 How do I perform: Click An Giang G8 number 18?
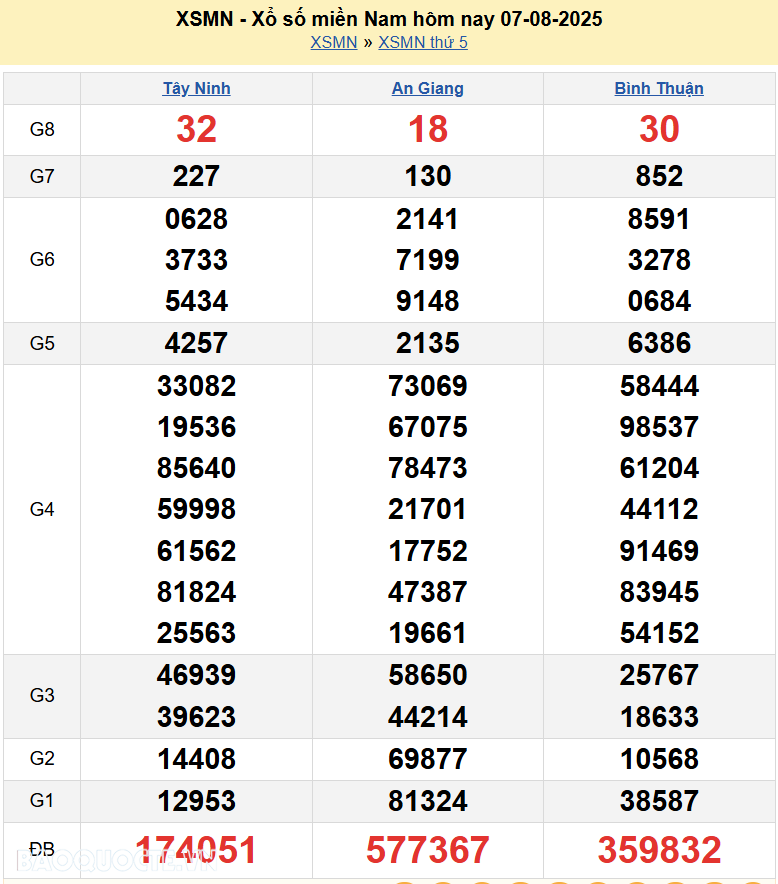coord(427,129)
